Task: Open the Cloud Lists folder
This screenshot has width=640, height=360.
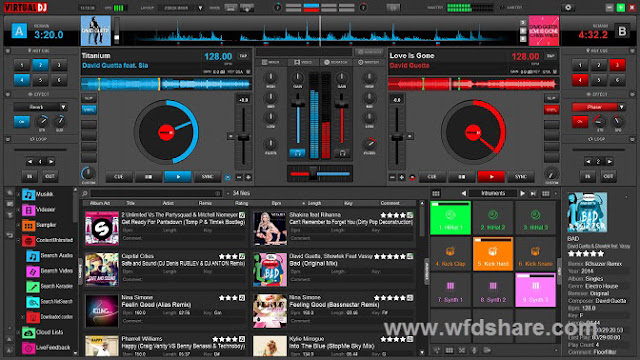Action: coord(43,332)
